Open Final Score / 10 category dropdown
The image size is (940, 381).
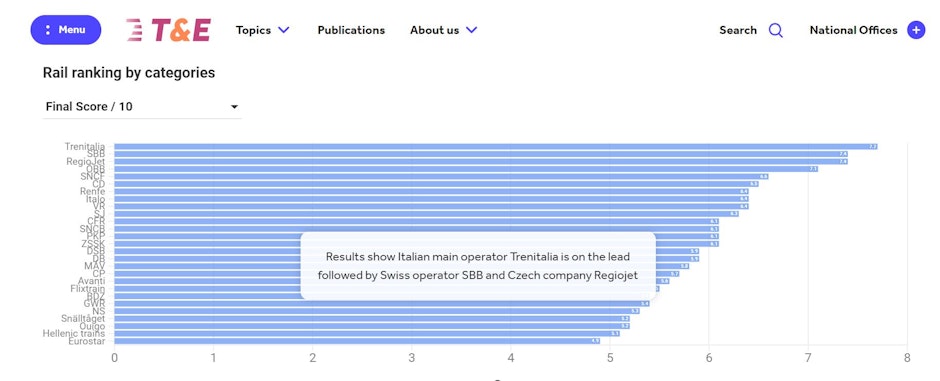click(142, 107)
